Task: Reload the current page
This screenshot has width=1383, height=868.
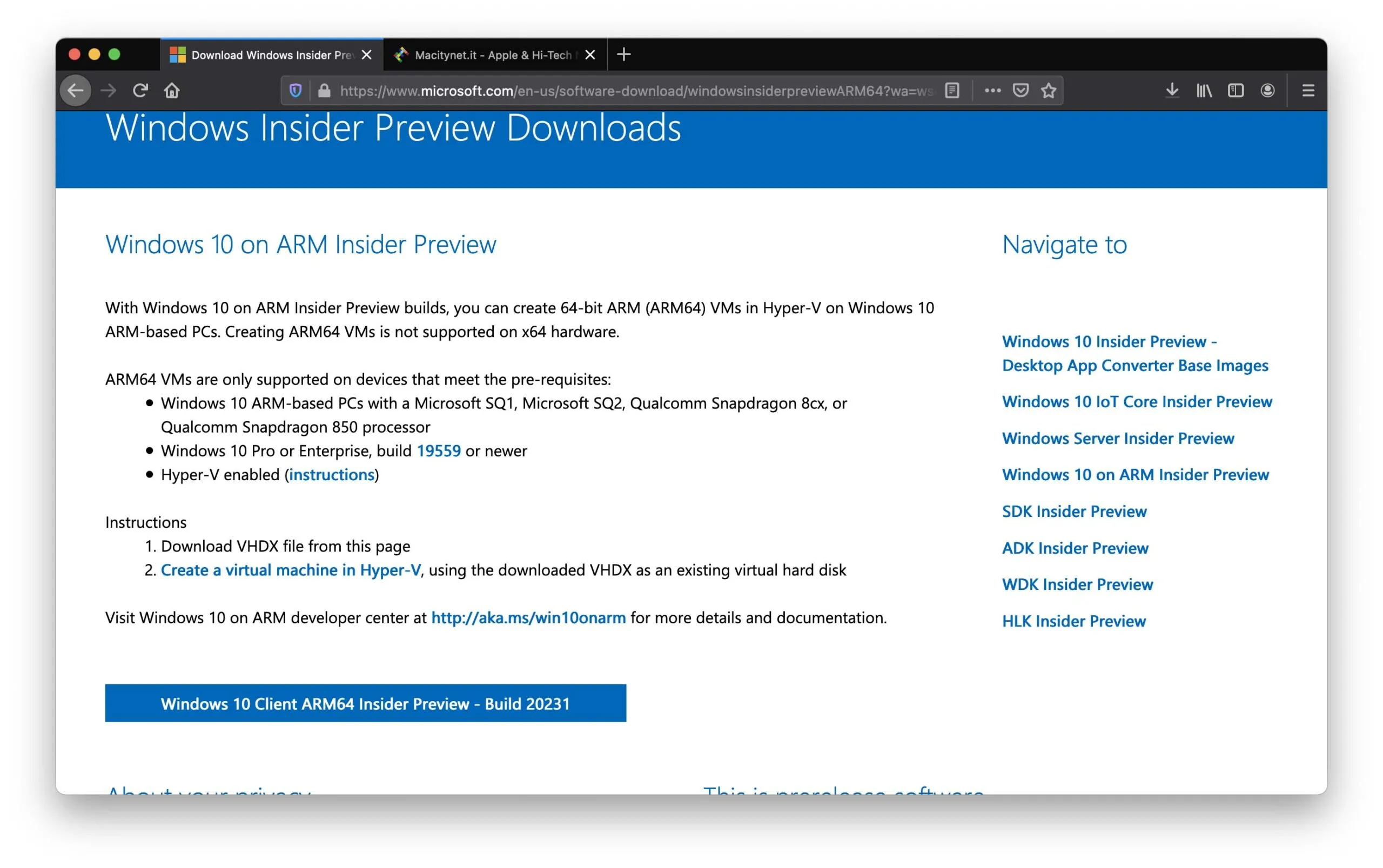Action: click(x=140, y=90)
